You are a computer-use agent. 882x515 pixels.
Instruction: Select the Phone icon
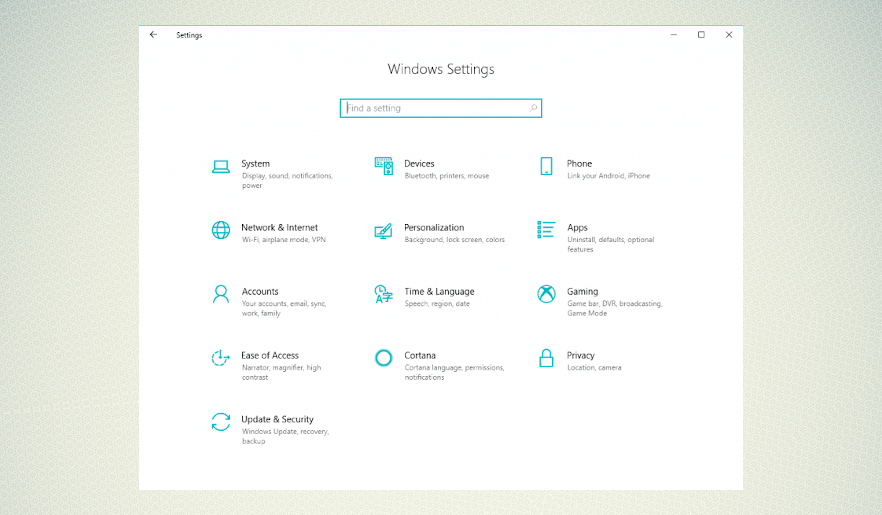point(546,166)
